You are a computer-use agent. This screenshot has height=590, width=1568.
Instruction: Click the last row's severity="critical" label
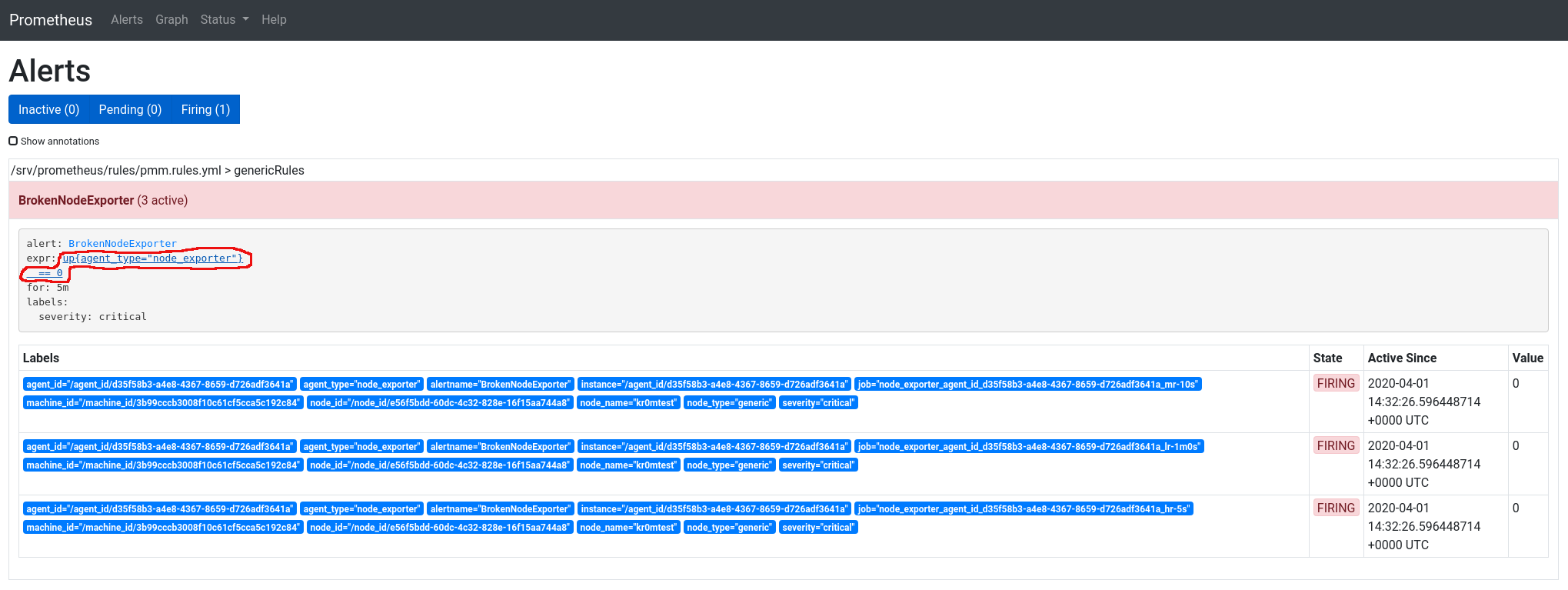818,528
